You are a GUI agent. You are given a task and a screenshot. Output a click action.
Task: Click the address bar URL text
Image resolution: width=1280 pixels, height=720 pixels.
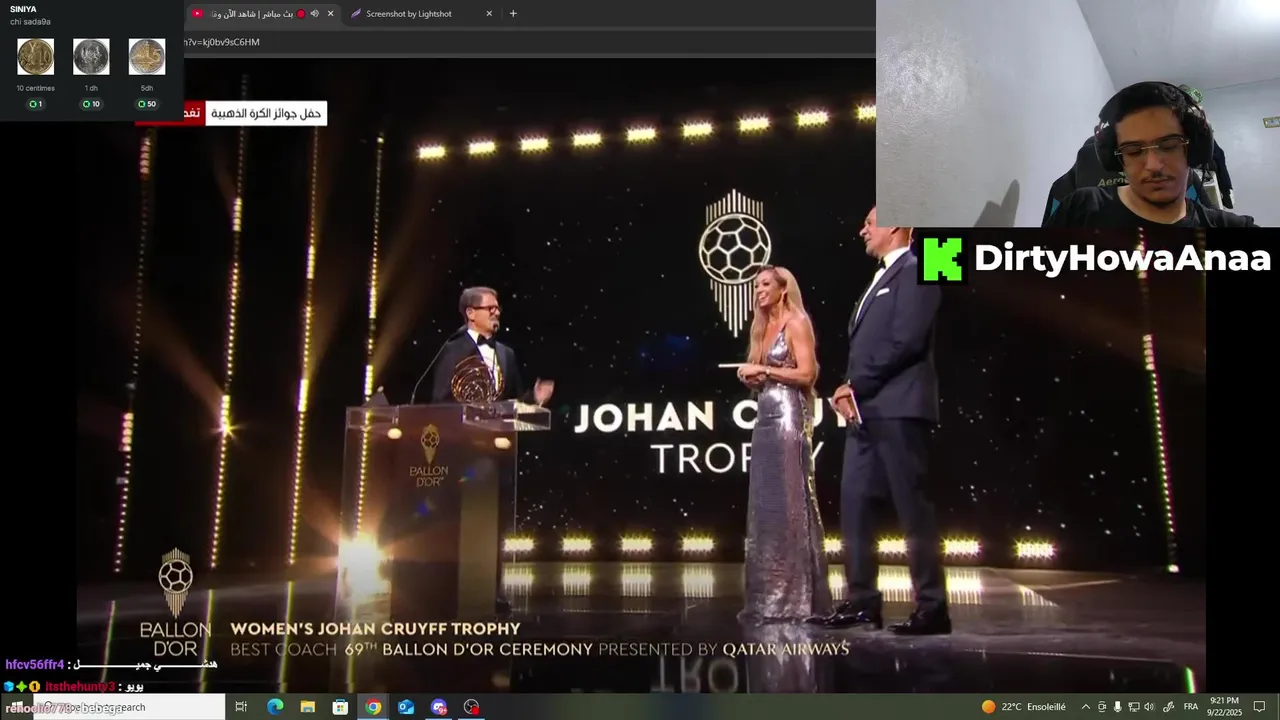[222, 42]
